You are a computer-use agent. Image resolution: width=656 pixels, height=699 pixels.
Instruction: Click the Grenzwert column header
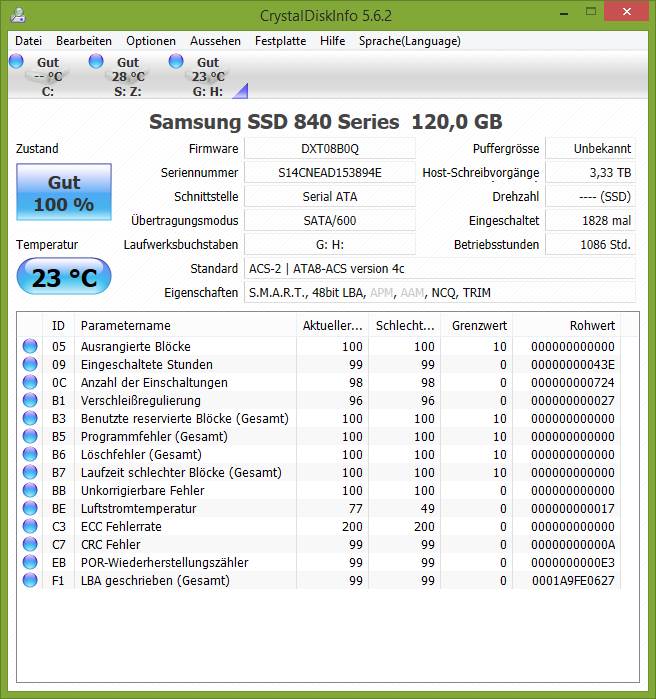(477, 325)
